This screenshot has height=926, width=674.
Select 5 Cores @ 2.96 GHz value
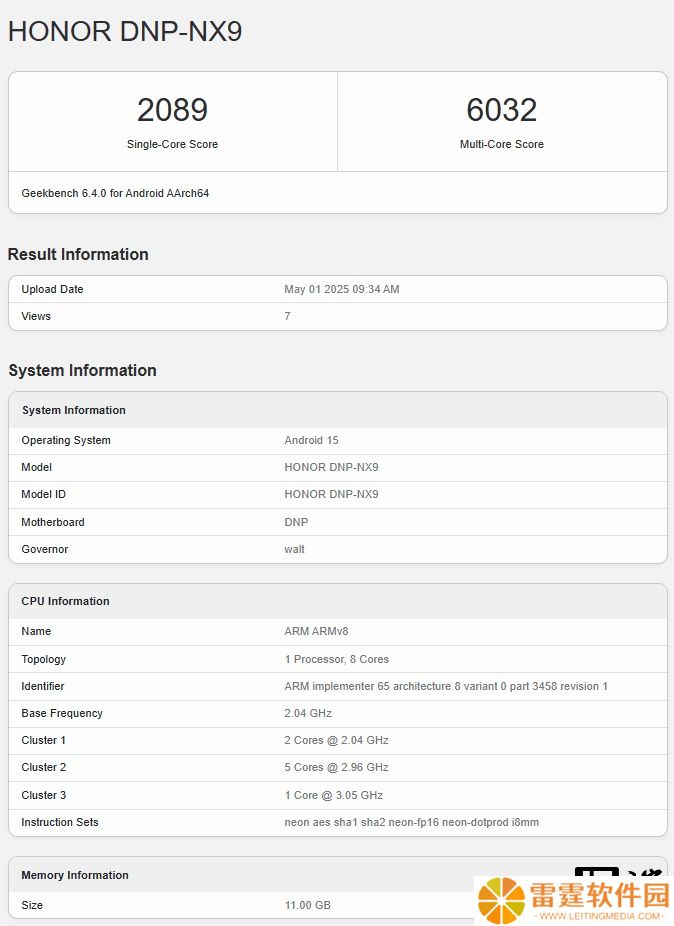tap(336, 768)
